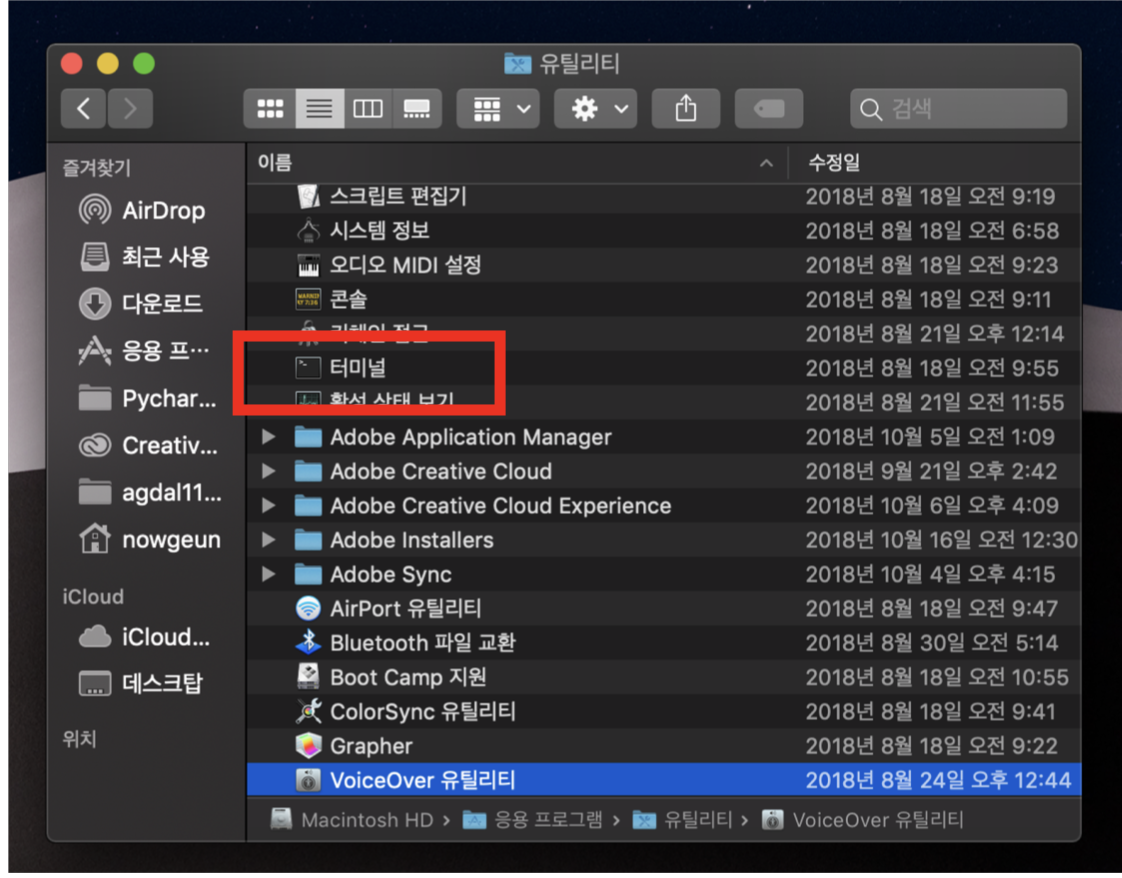Select Grapher app icon
The width and height of the screenshot is (1122, 878).
[308, 746]
